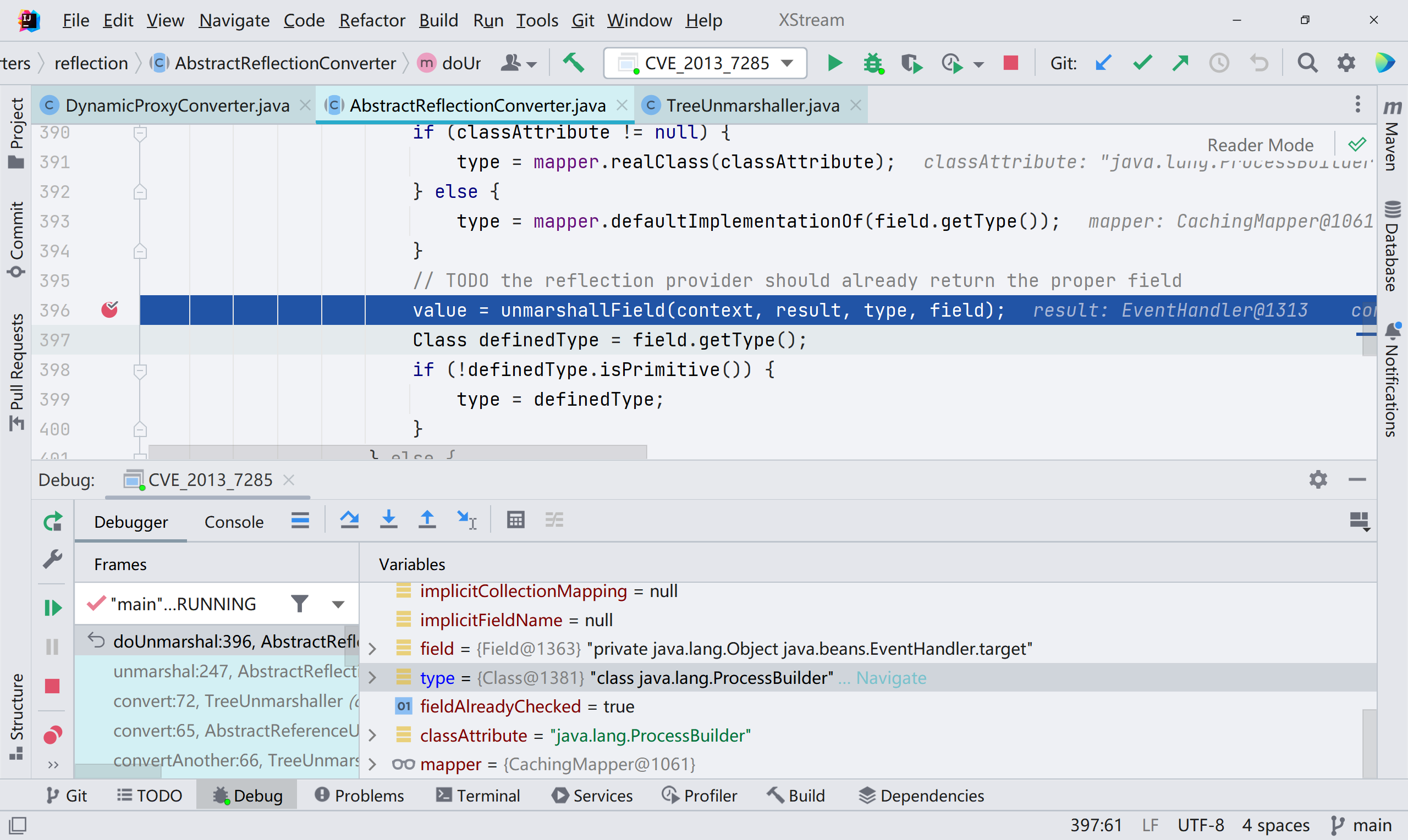Click the Build project hammer icon

(574, 63)
